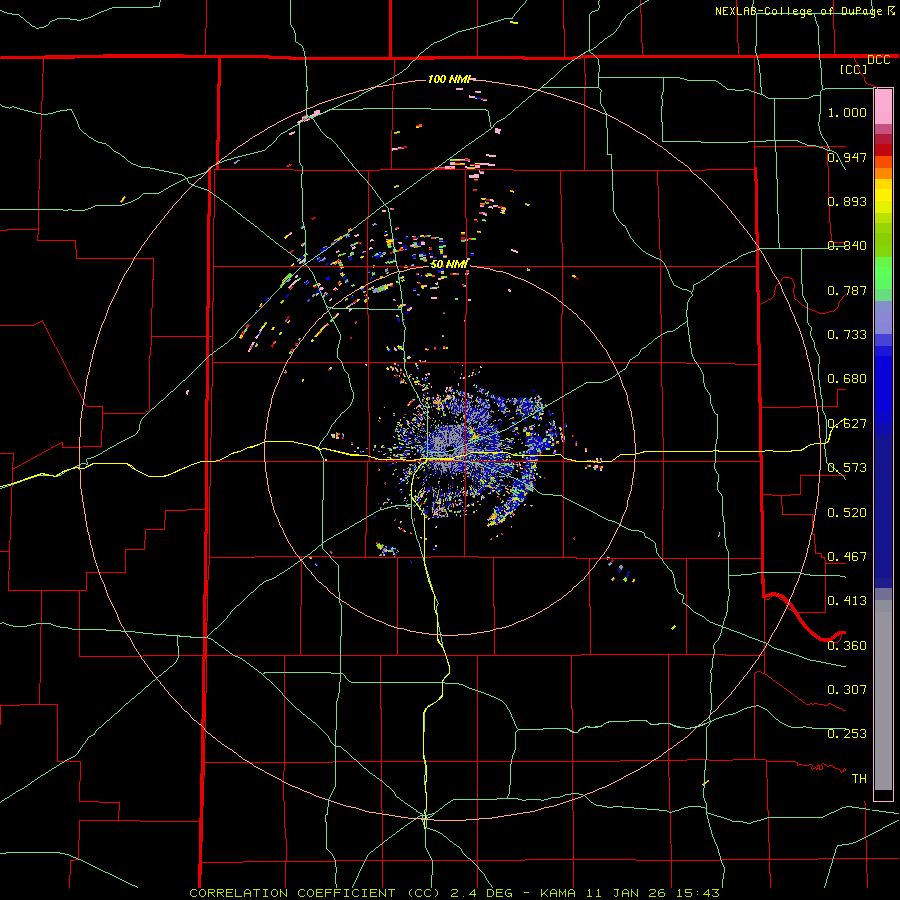Click the 0.573 legend value

tap(847, 468)
